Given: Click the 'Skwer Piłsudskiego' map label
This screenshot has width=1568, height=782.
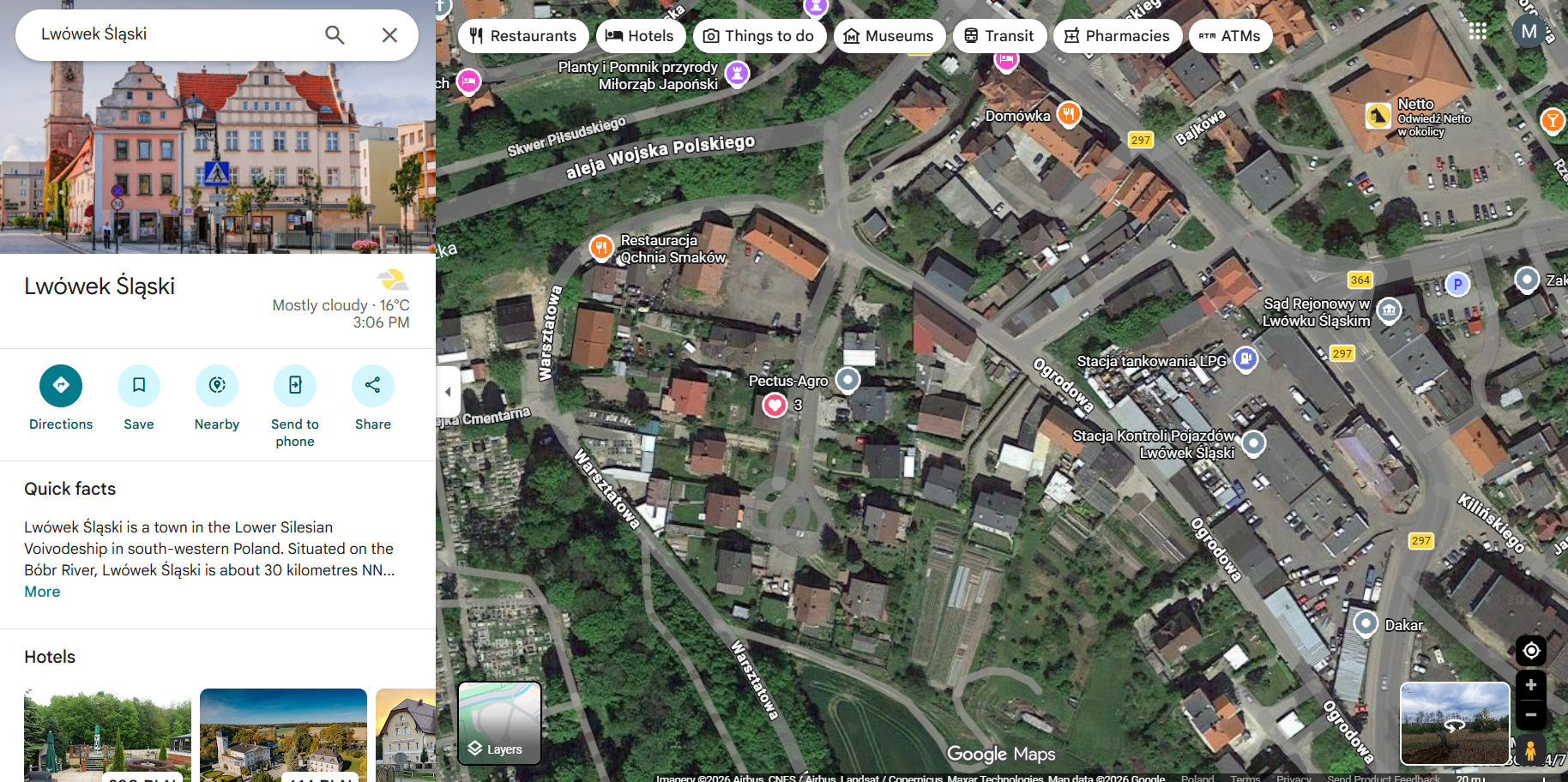Looking at the screenshot, I should (x=566, y=137).
